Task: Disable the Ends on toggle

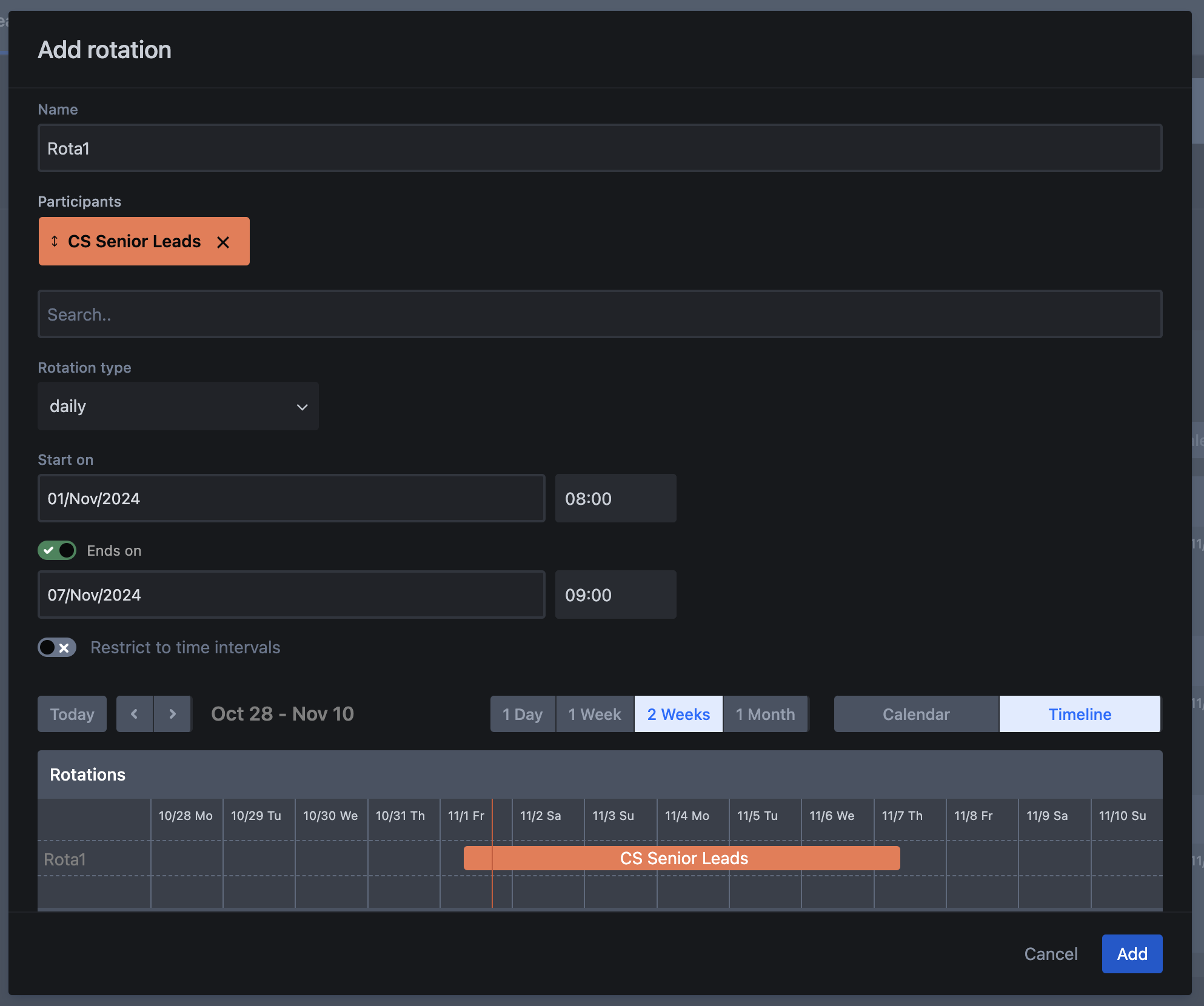Action: pos(57,550)
